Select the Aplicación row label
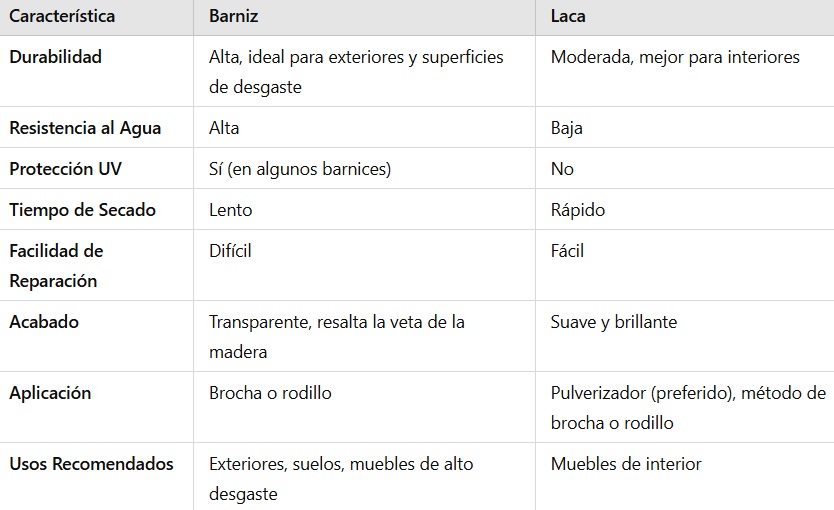The width and height of the screenshot is (834, 510). coord(50,393)
